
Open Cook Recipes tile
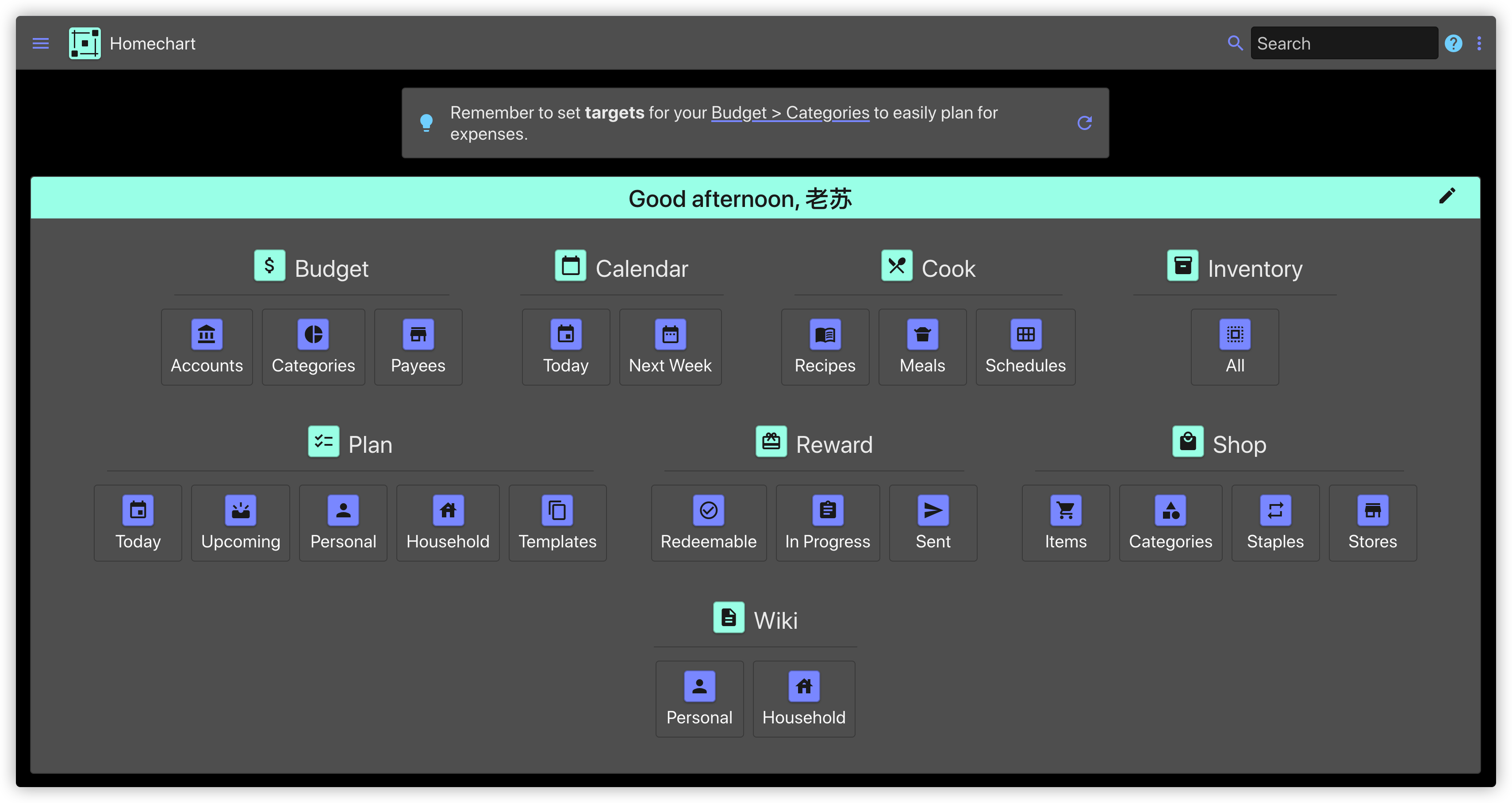tap(825, 347)
